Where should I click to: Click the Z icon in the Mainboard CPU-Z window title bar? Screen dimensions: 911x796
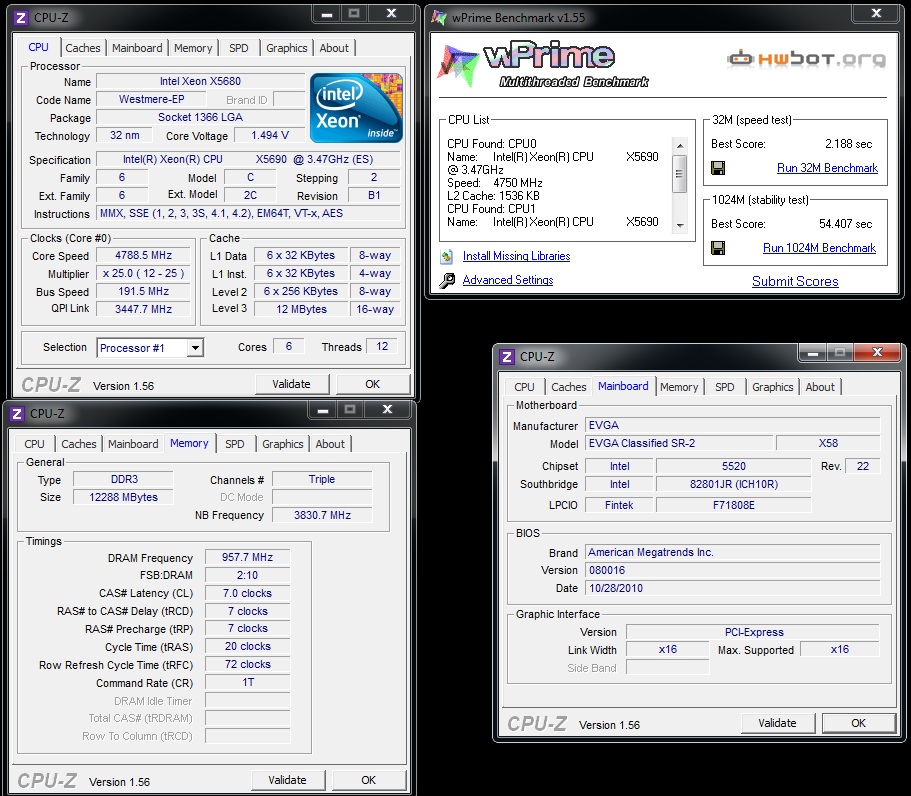507,357
